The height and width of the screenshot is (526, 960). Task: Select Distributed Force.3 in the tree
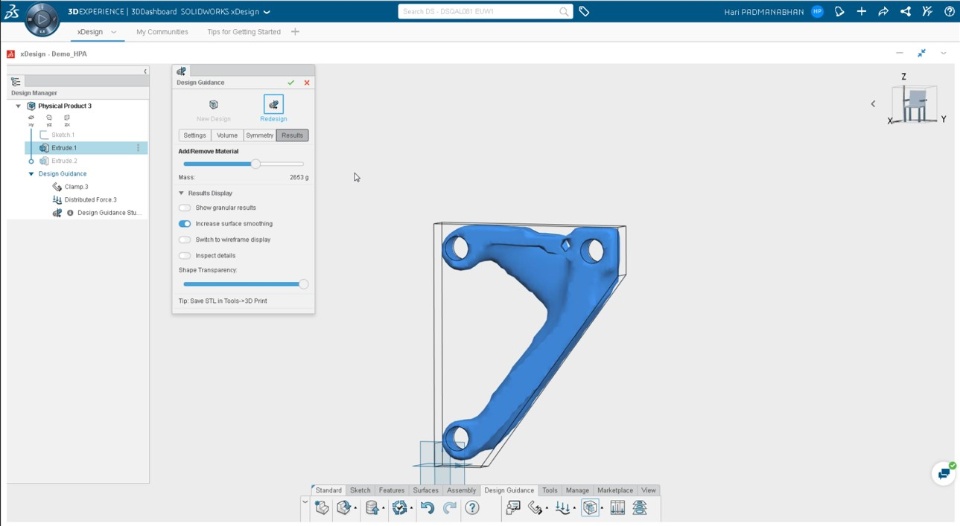pyautogui.click(x=91, y=200)
